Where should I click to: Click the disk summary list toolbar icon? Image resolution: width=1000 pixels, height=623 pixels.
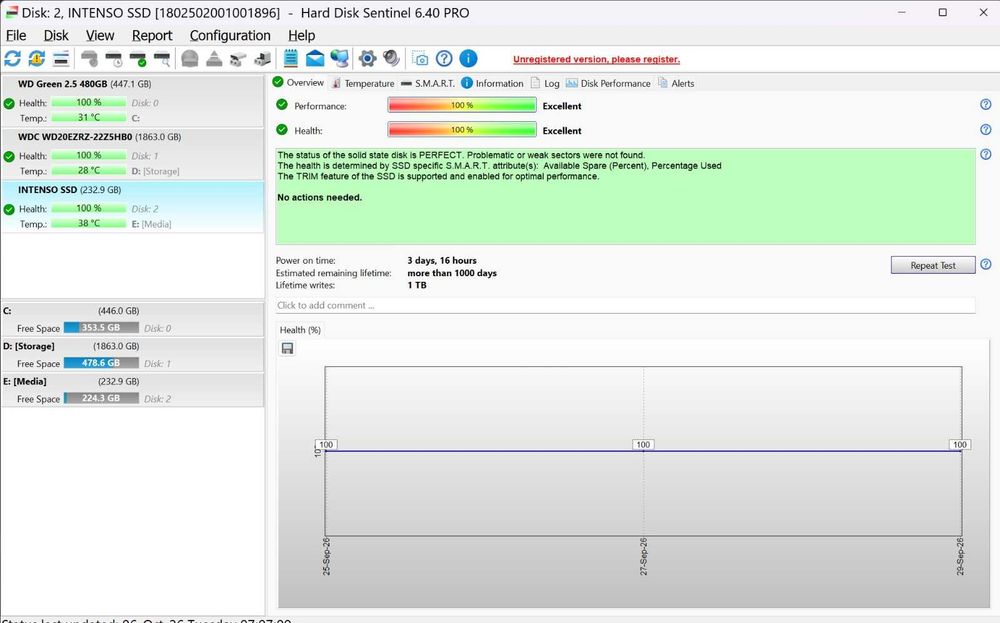[61, 59]
